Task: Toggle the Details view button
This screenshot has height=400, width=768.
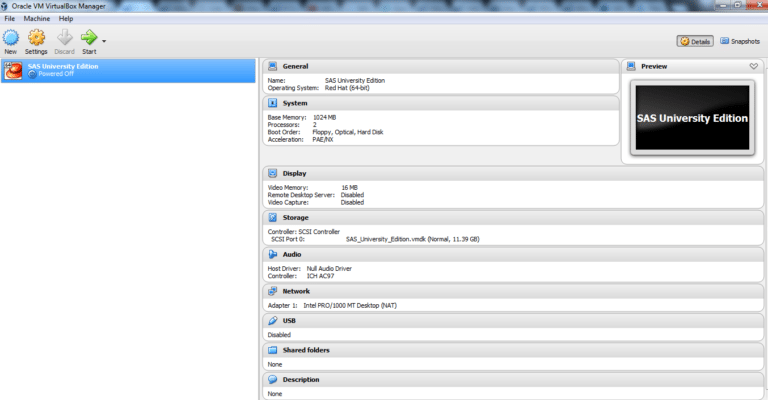Action: (x=695, y=41)
